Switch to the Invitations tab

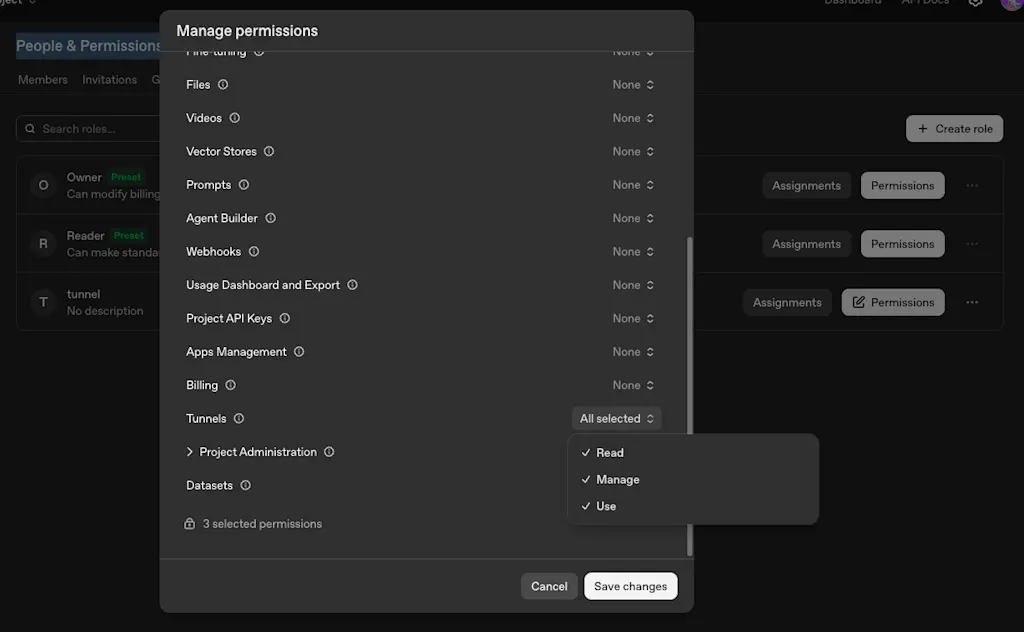click(x=110, y=80)
